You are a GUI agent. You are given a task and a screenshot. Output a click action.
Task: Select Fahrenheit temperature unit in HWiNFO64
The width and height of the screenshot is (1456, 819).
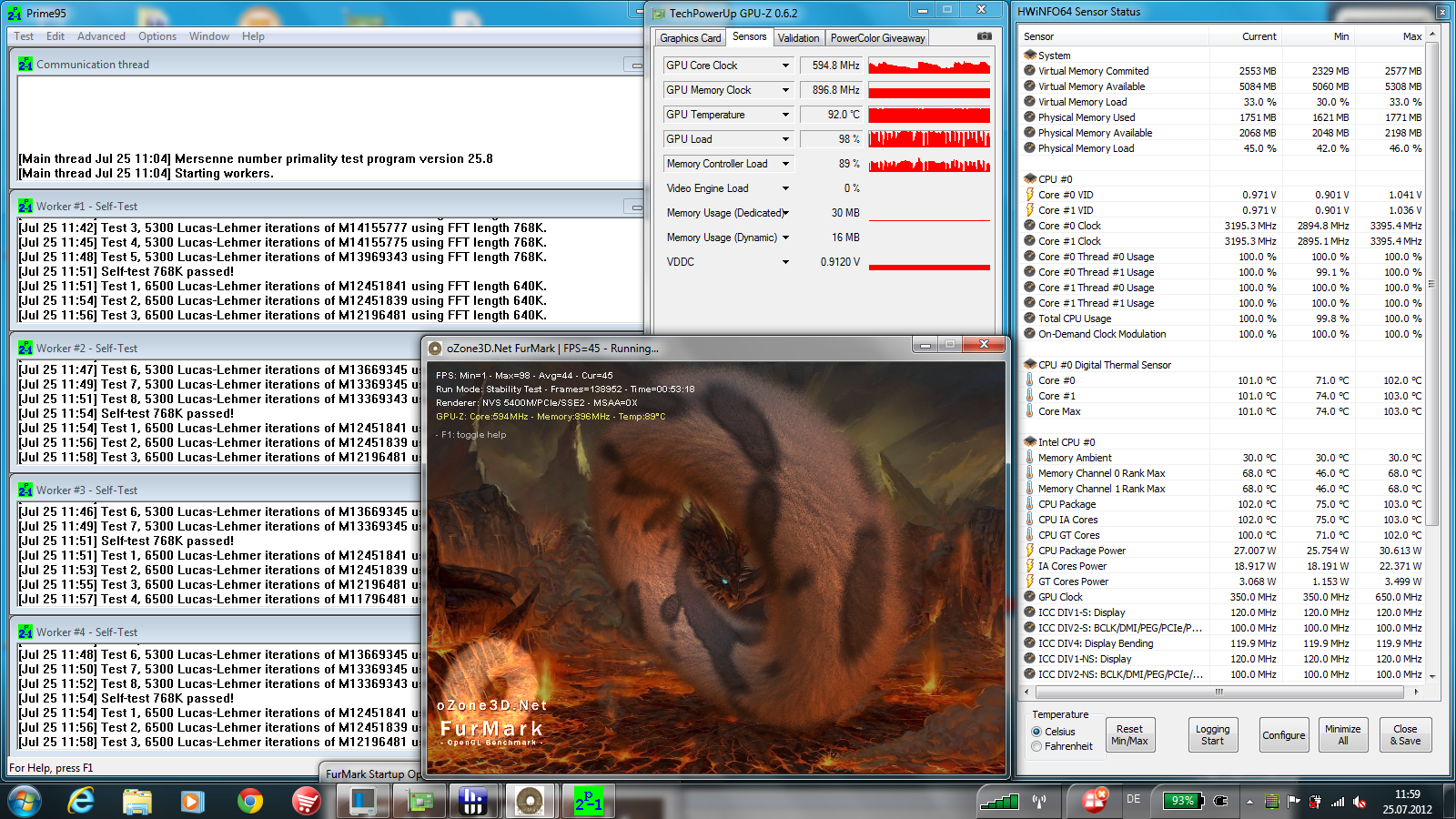(x=1036, y=746)
